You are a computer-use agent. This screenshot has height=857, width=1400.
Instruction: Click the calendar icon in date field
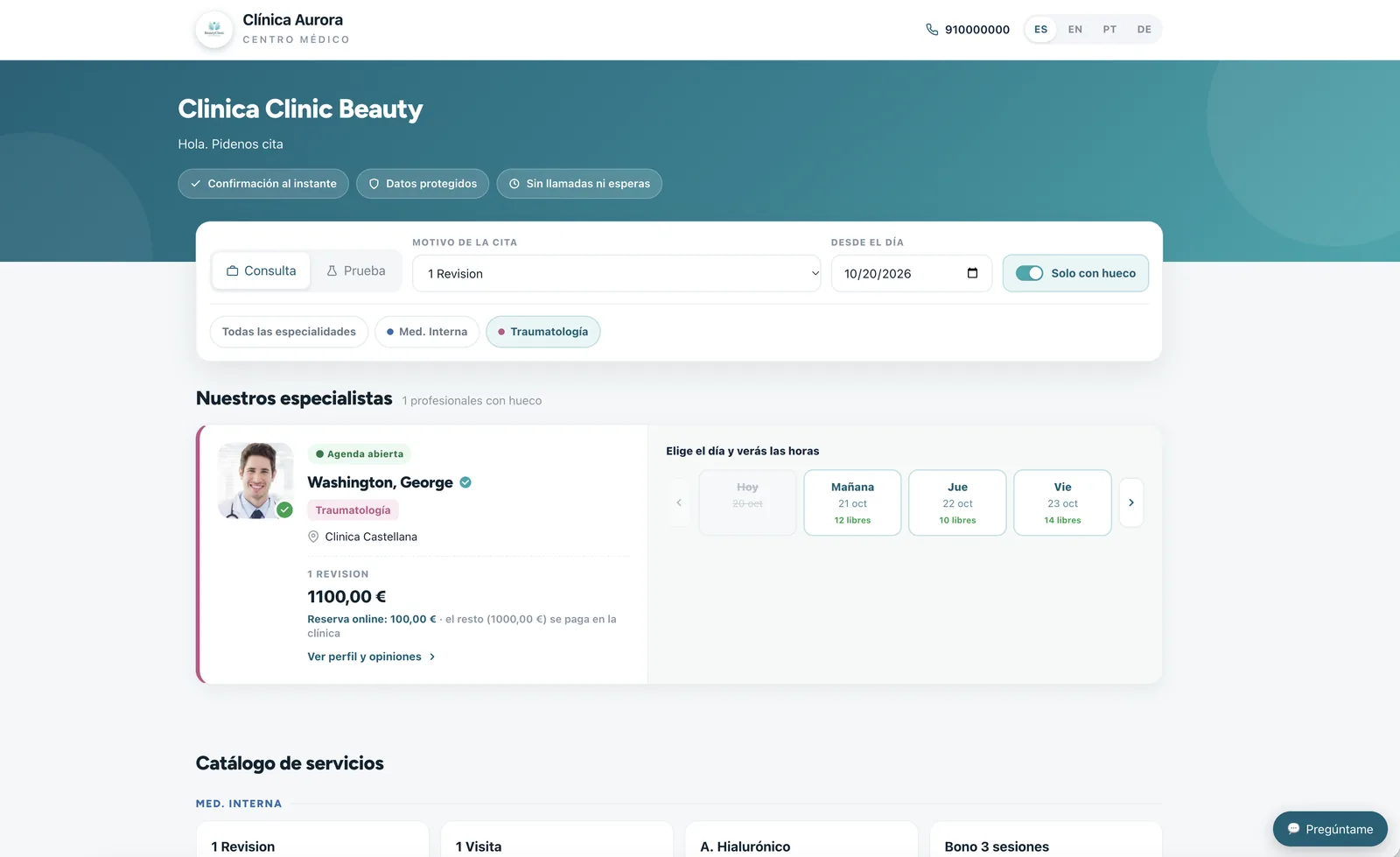pos(972,273)
